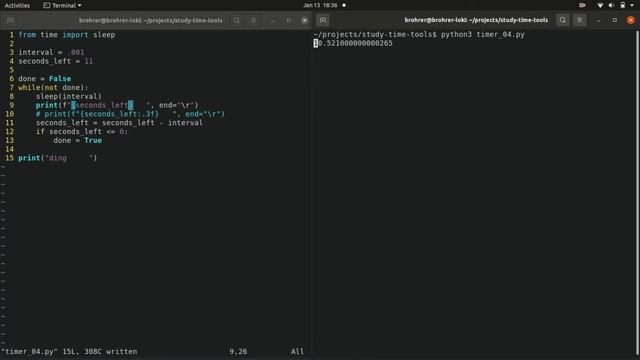This screenshot has width=640, height=360.
Task: Open new tab in right terminal window
Action: [x=323, y=20]
